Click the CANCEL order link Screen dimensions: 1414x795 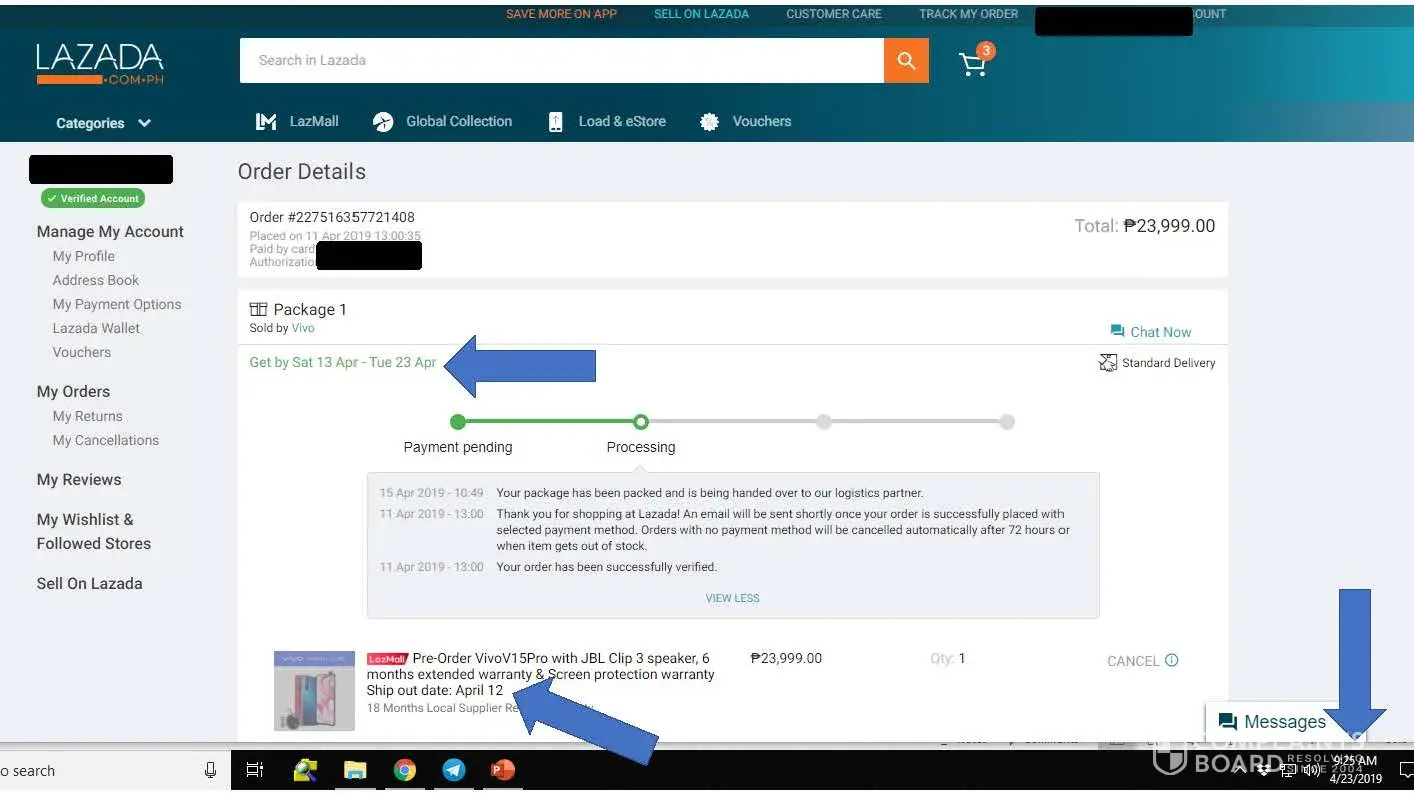pyautogui.click(x=1133, y=661)
